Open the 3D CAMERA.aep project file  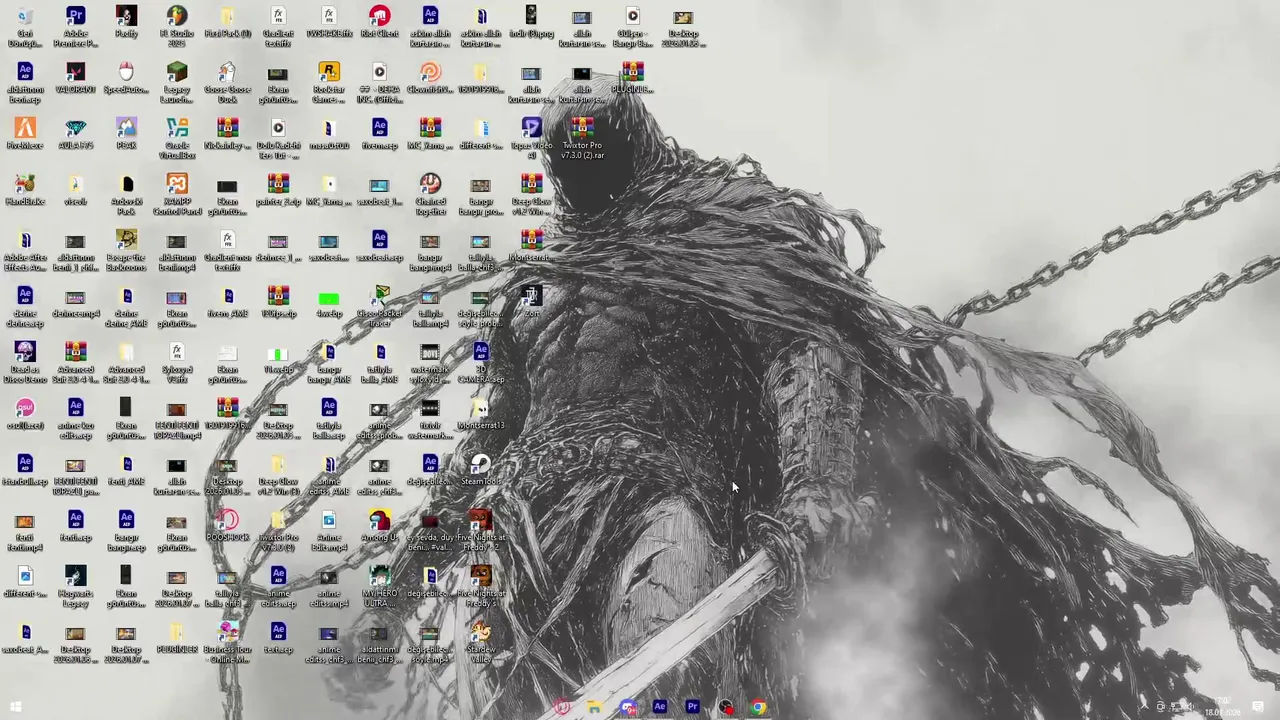[481, 363]
